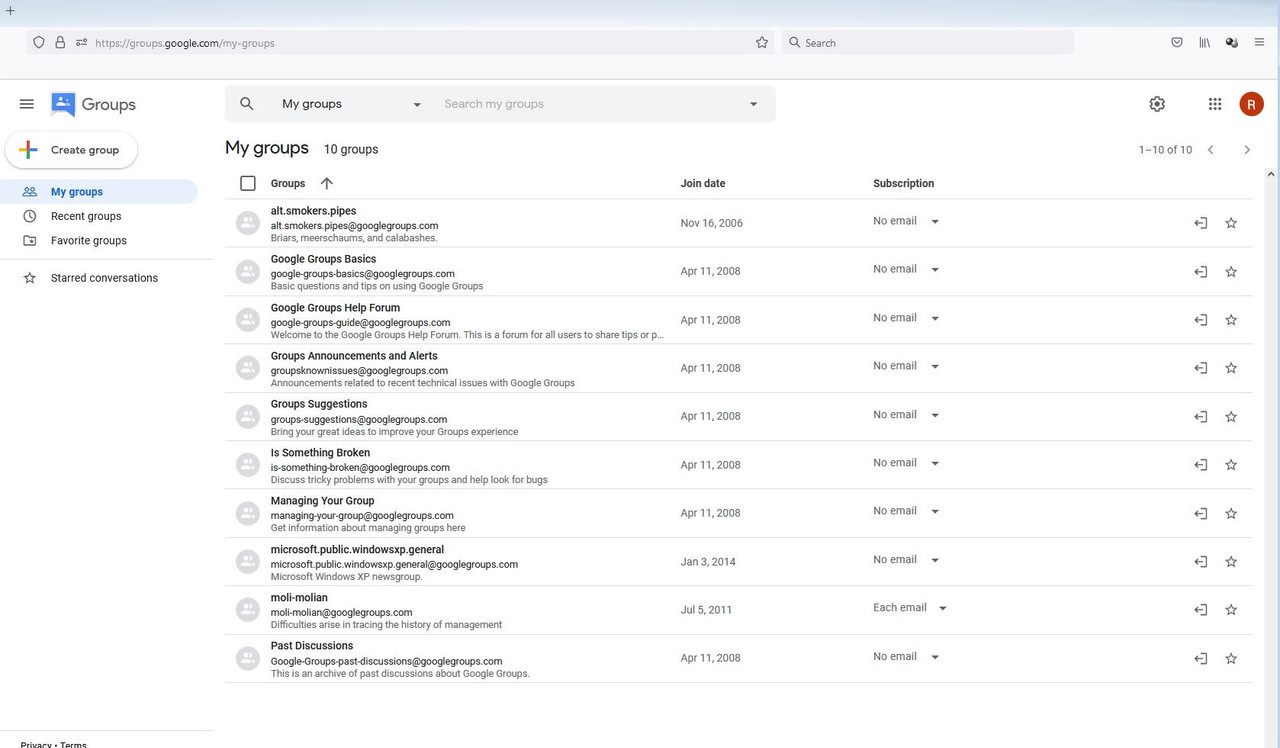Image resolution: width=1280 pixels, height=748 pixels.
Task: Open a new browser tab
Action: 10,11
